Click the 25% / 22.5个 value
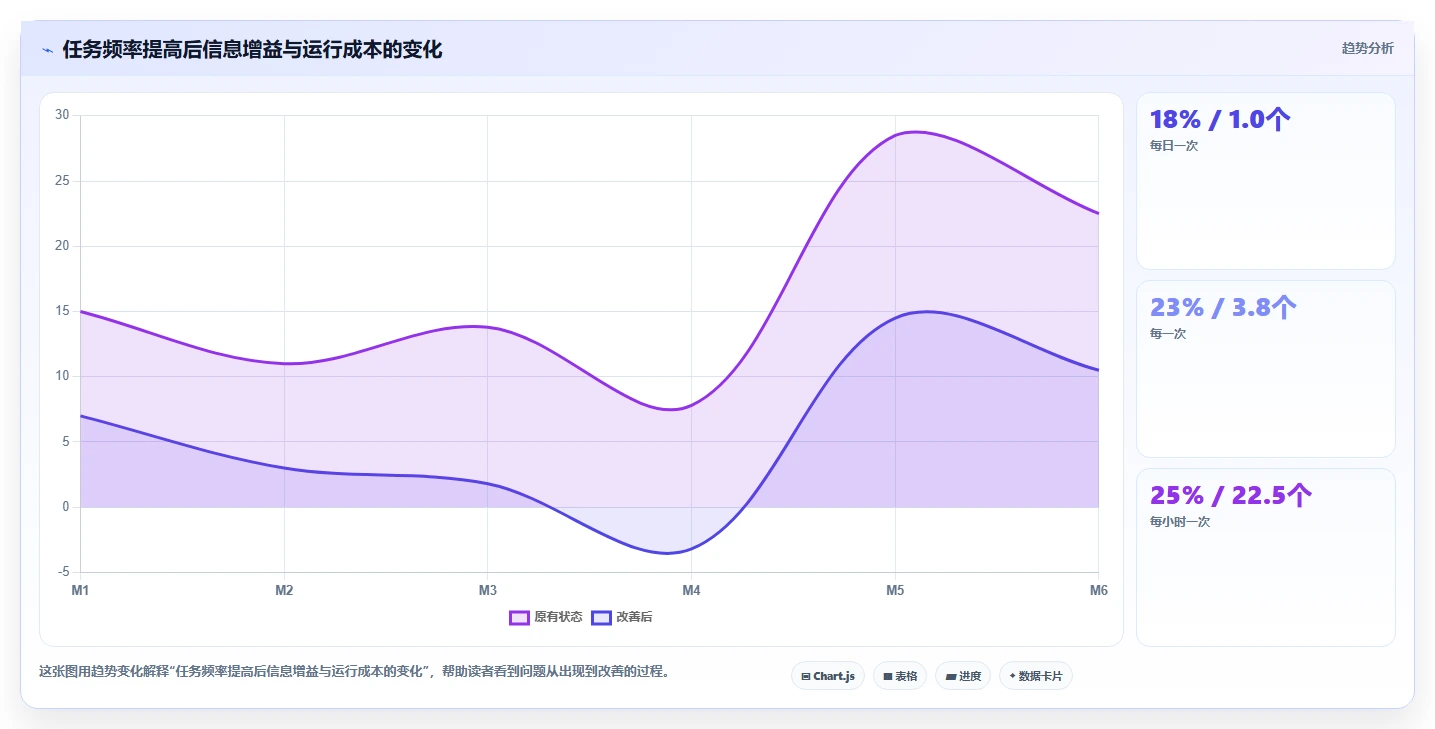Image resolution: width=1435 pixels, height=729 pixels. 1231,495
